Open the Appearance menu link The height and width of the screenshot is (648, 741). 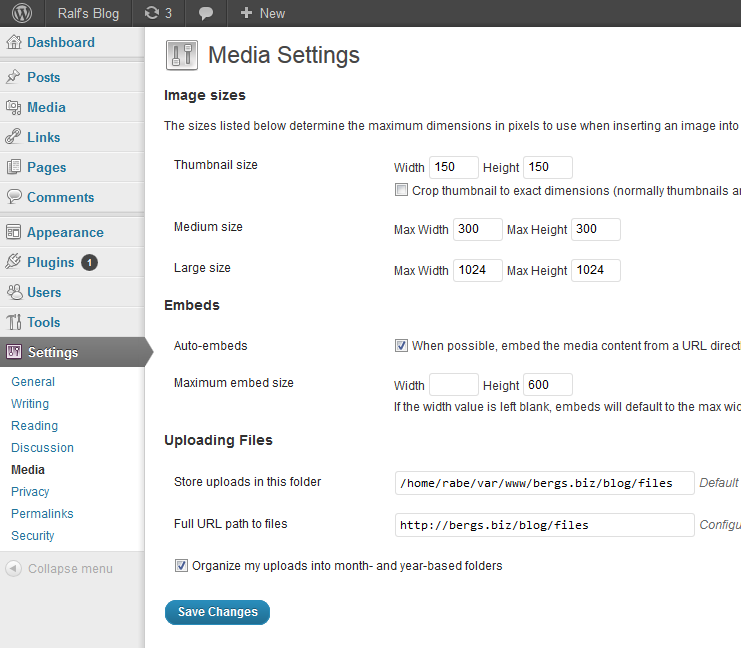[x=65, y=232]
